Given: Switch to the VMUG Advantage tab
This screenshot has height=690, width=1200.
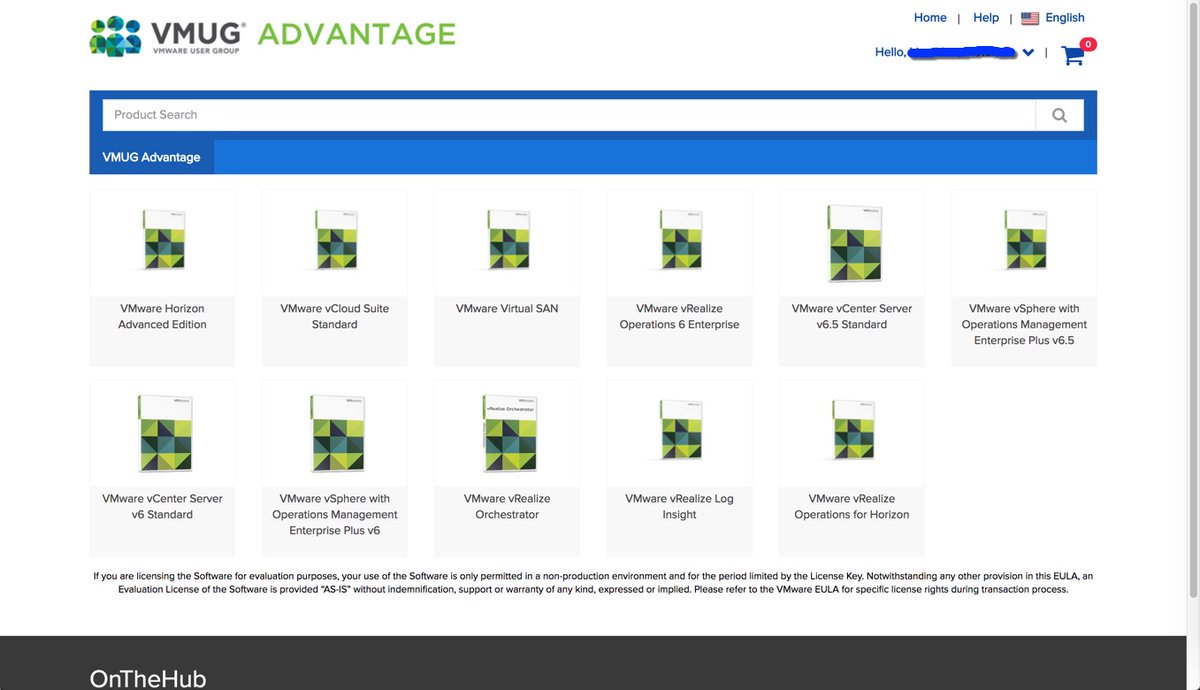Looking at the screenshot, I should tap(151, 157).
